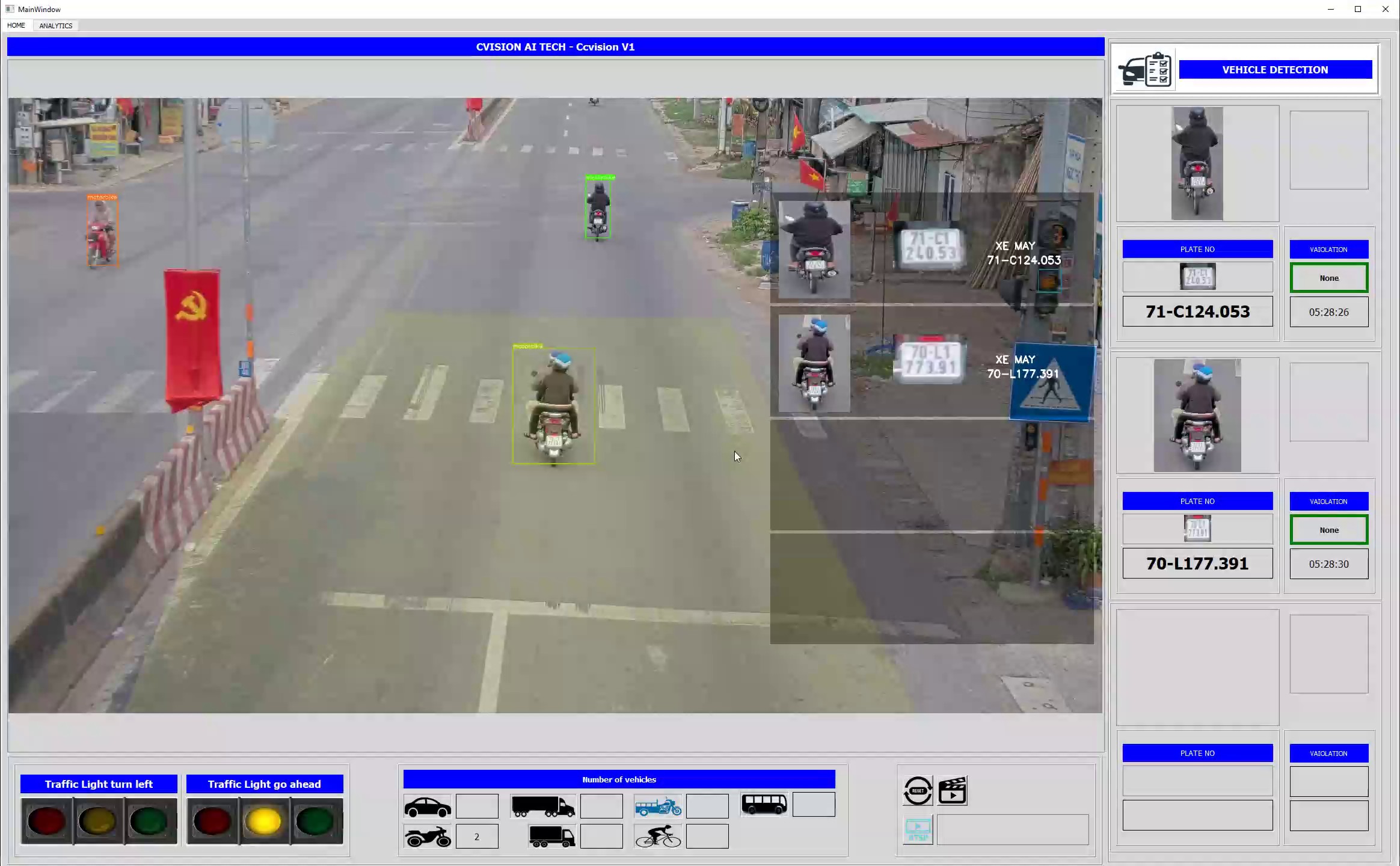The image size is (1400, 866).
Task: Click the green go-ahead traffic light
Action: 315,821
